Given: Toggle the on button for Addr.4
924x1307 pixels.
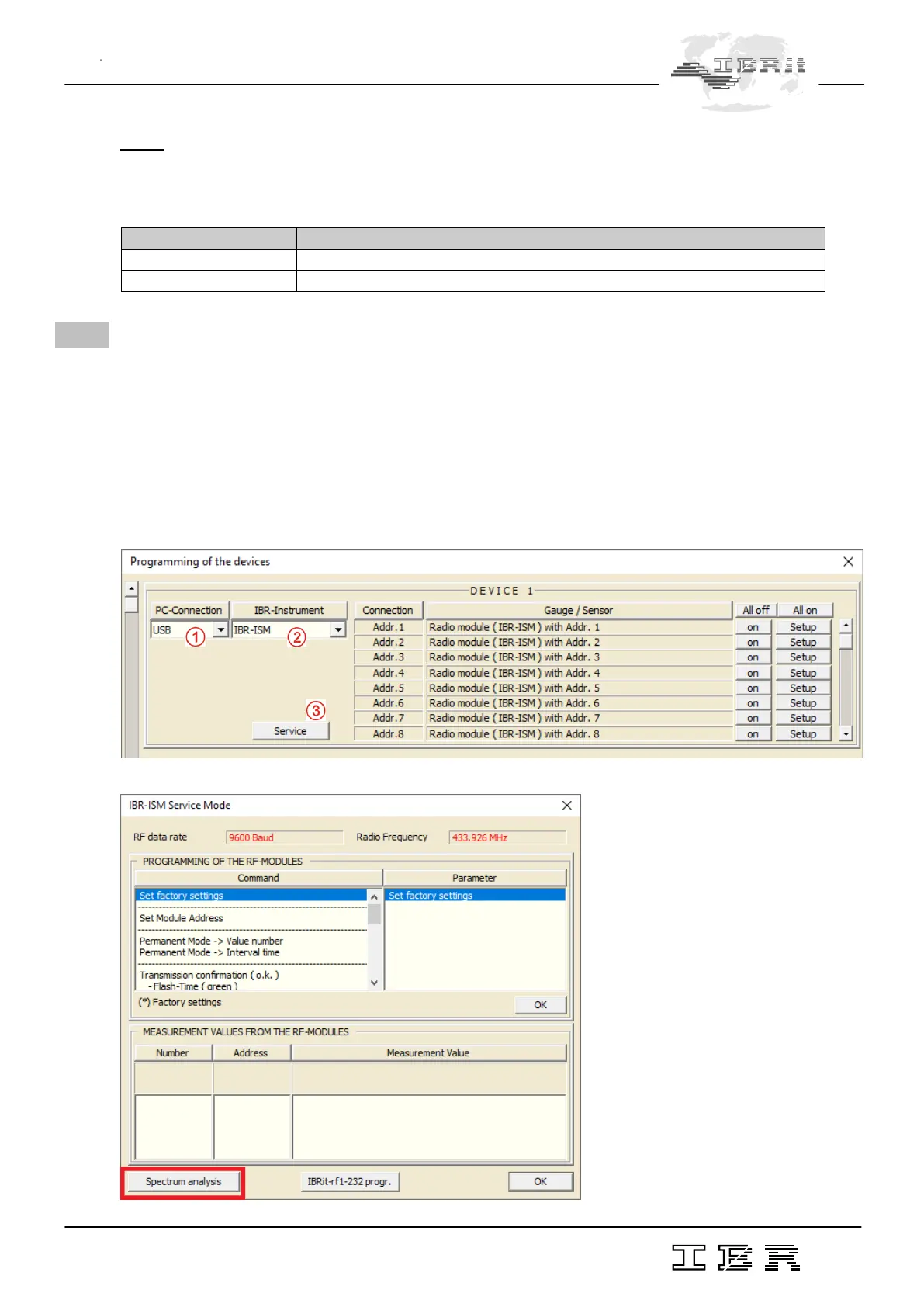Looking at the screenshot, I should pyautogui.click(x=753, y=673).
